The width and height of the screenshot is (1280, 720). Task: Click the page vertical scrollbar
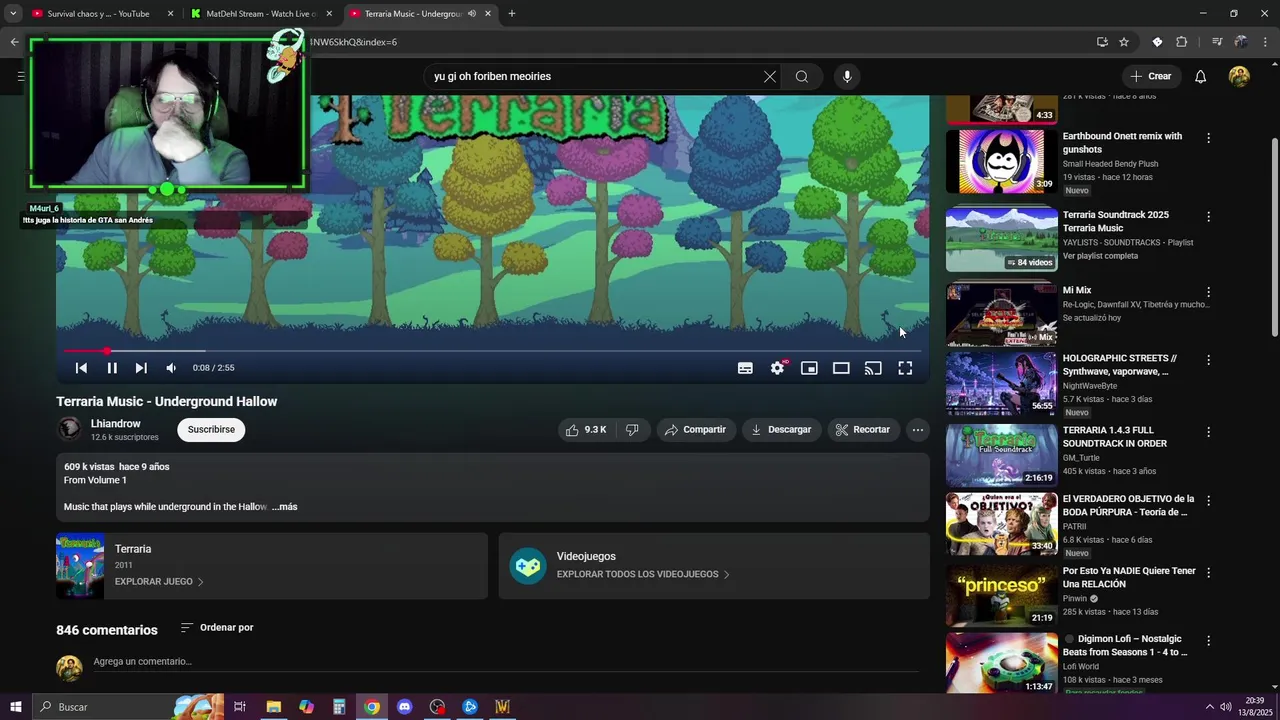click(1274, 235)
